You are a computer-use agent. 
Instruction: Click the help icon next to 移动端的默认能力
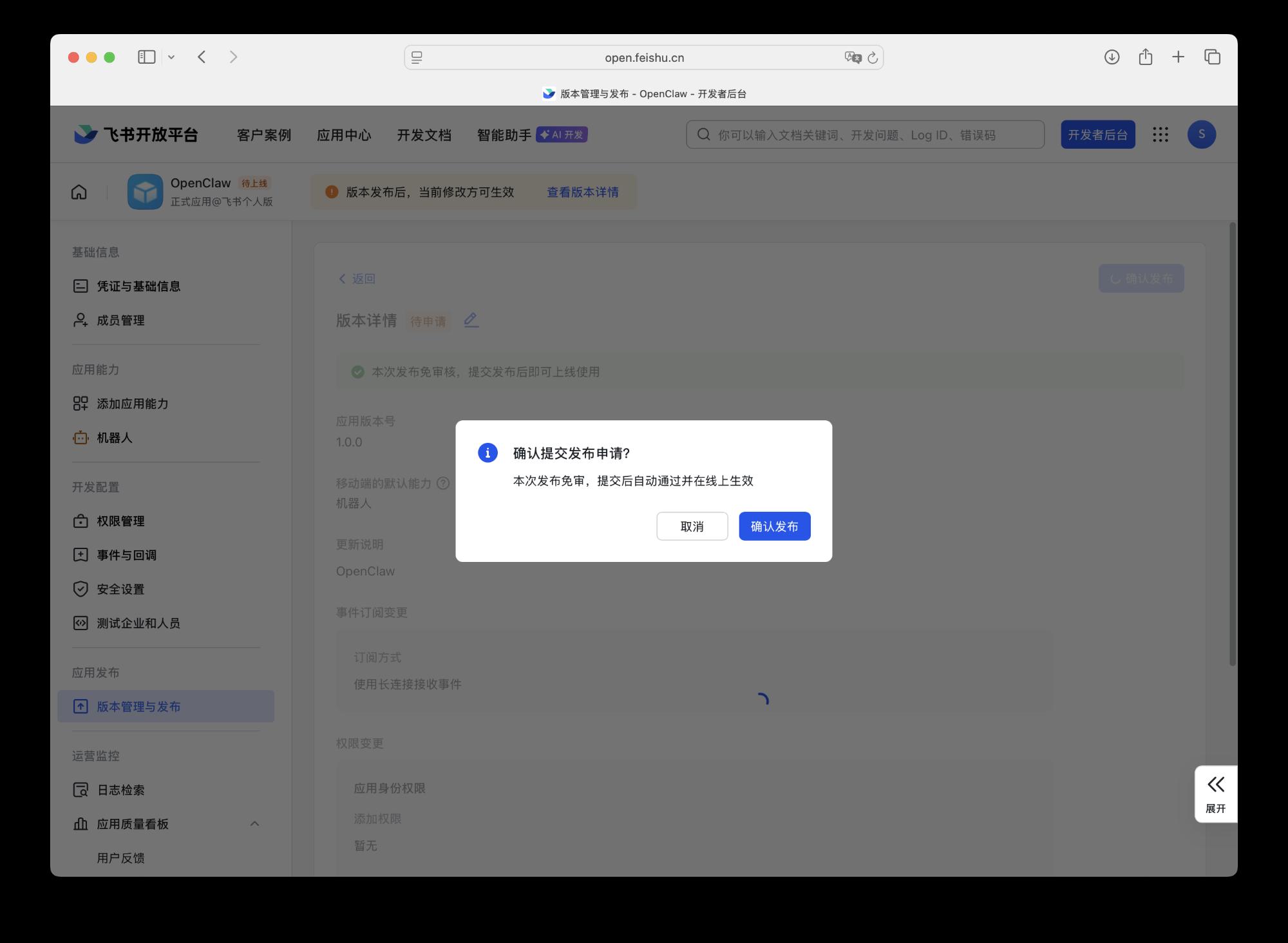(x=443, y=483)
